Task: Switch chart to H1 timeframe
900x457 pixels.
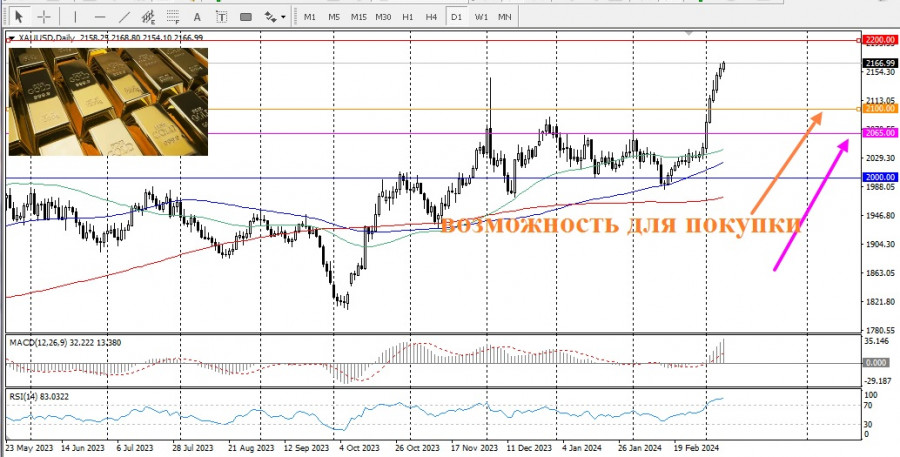Action: (x=408, y=17)
